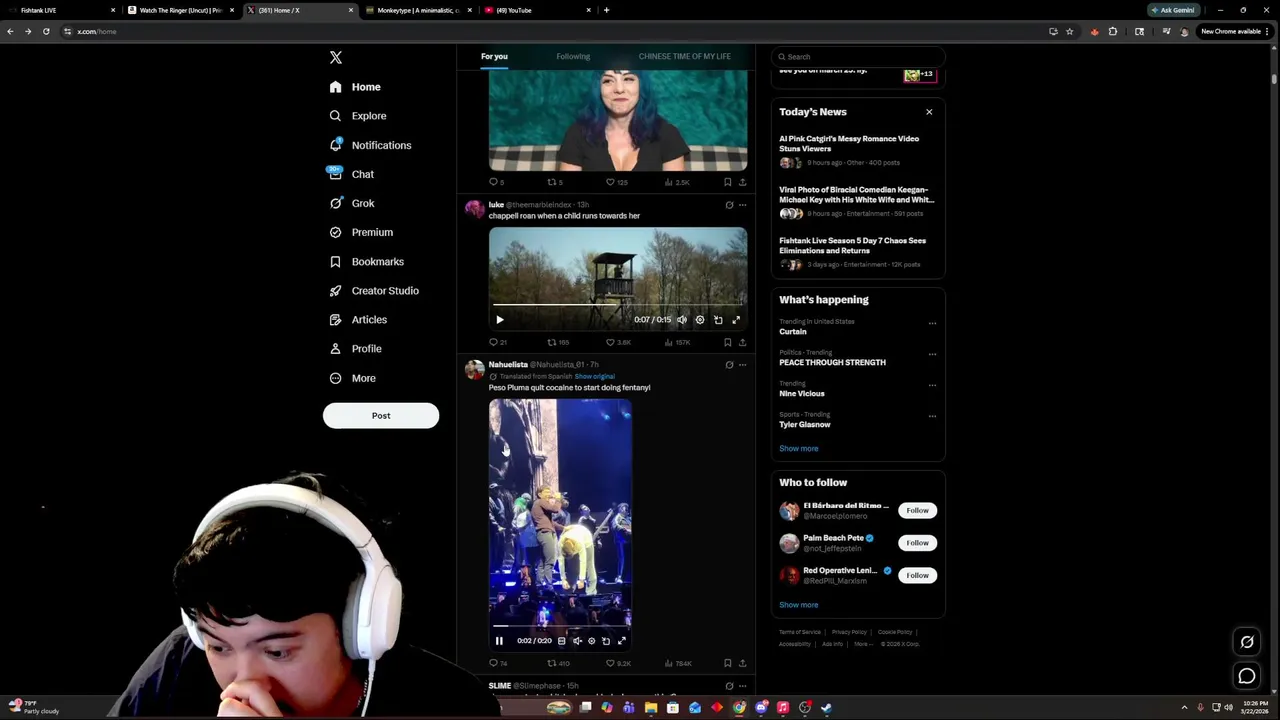Like the top post with 125 likes

pos(616,182)
